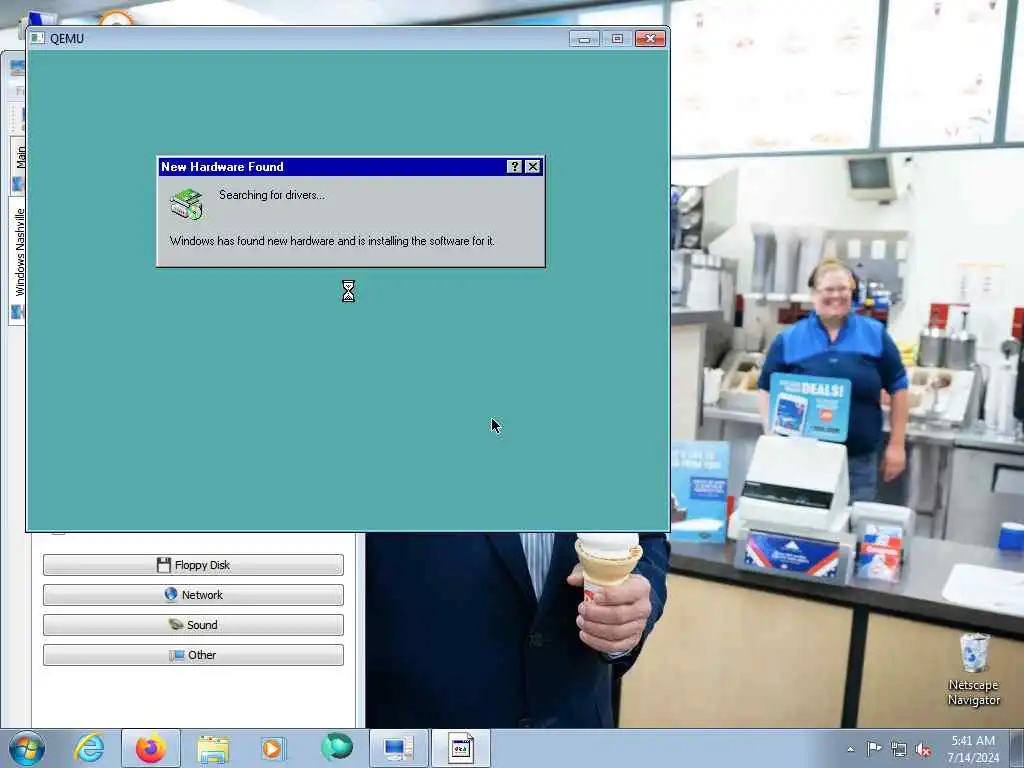This screenshot has width=1024, height=768.
Task: Maximize the QEMU window
Action: click(617, 39)
